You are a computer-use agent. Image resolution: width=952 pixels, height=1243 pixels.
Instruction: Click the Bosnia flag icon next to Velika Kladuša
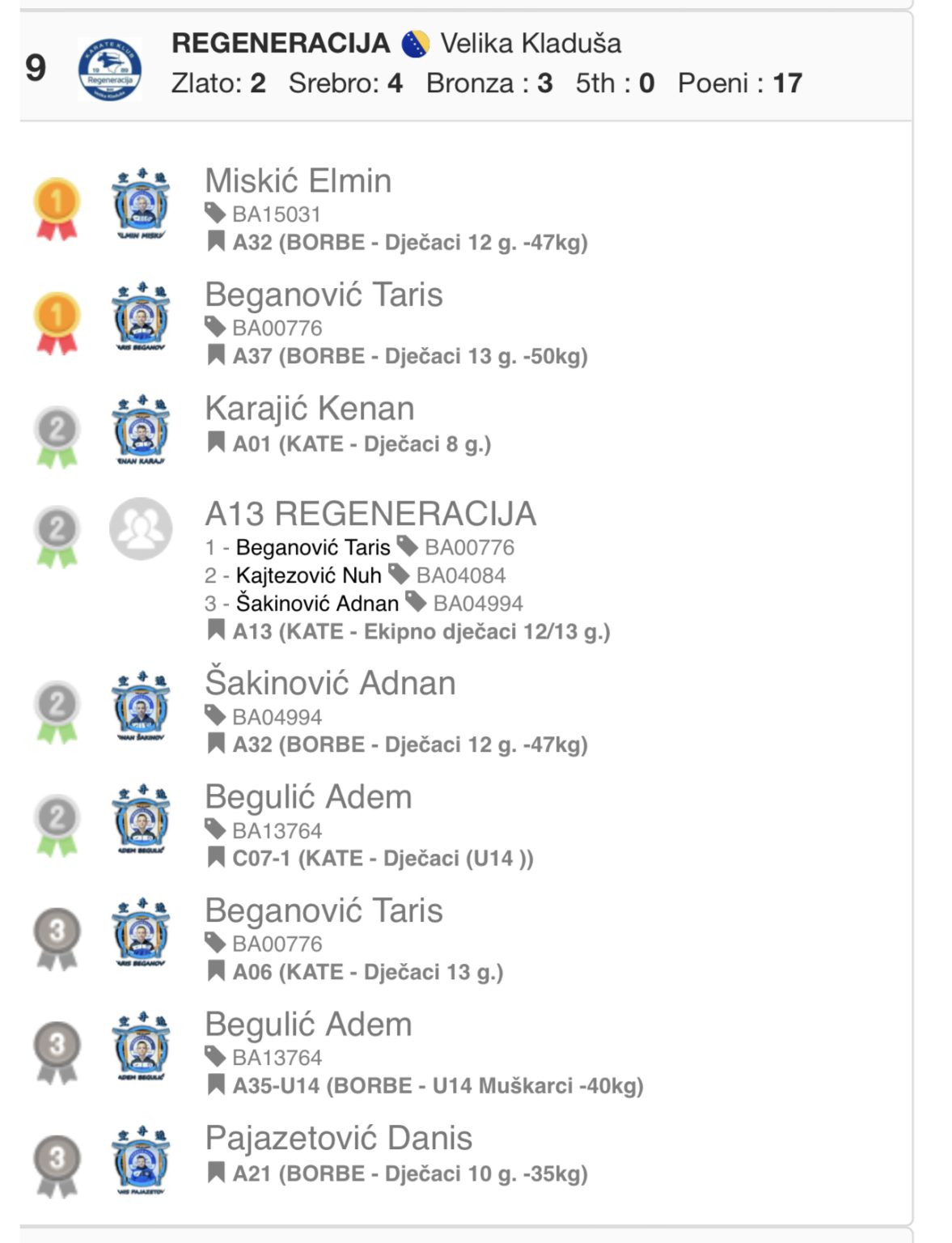tap(416, 44)
